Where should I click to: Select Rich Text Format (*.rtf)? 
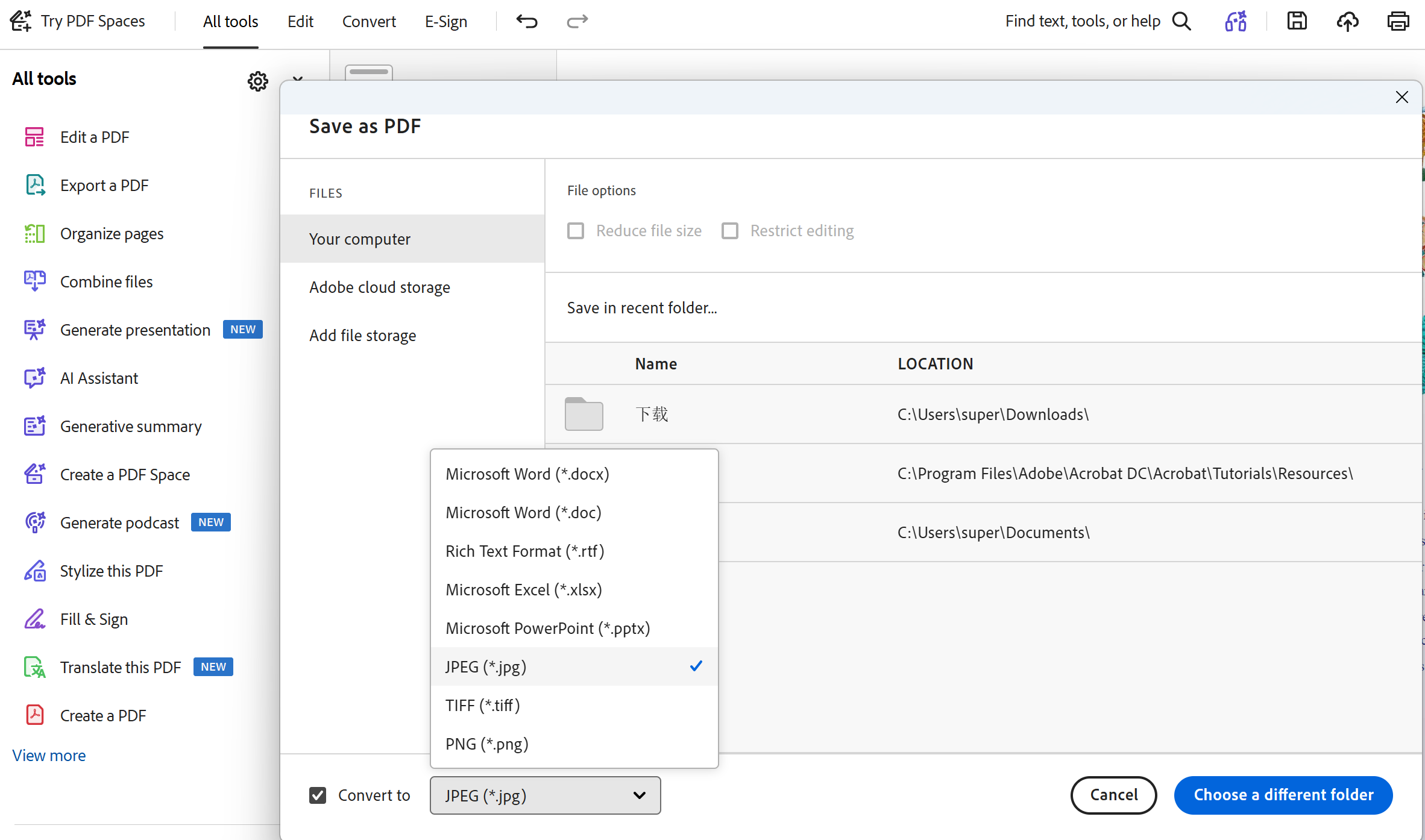[x=574, y=551]
